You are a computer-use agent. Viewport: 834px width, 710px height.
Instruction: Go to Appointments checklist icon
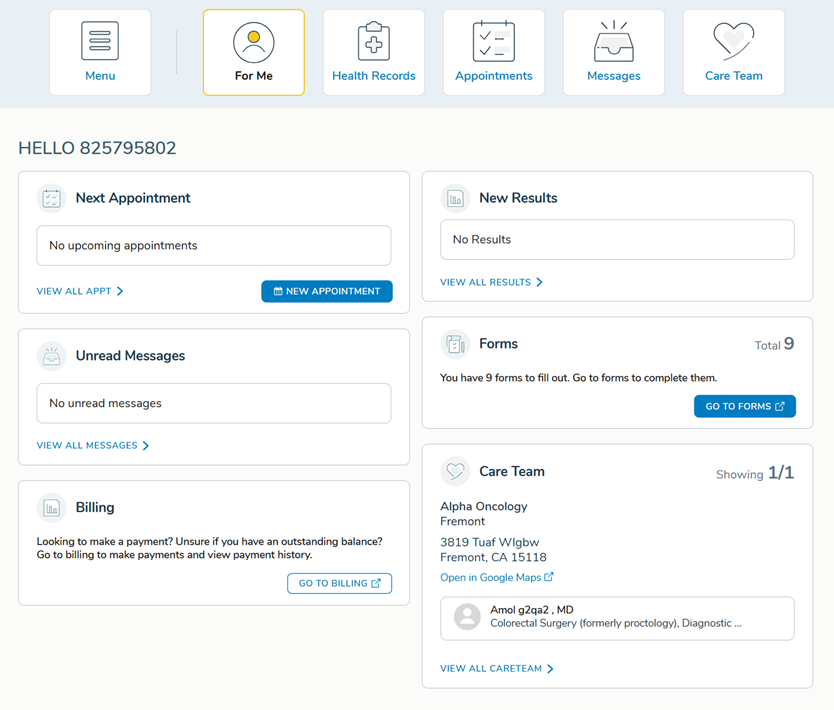(494, 42)
